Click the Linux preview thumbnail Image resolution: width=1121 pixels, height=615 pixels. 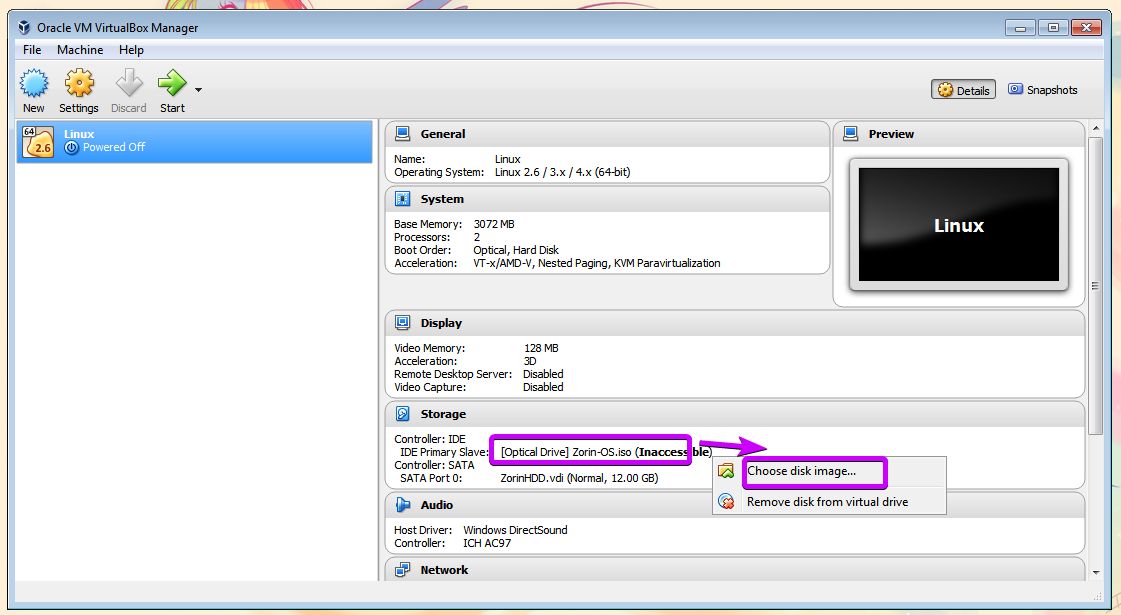tap(959, 225)
